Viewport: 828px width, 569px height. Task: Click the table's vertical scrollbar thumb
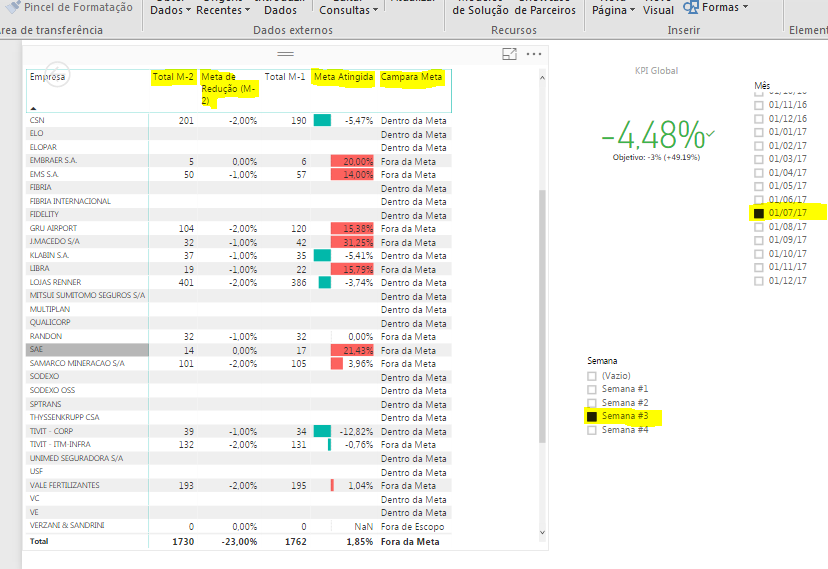click(542, 316)
